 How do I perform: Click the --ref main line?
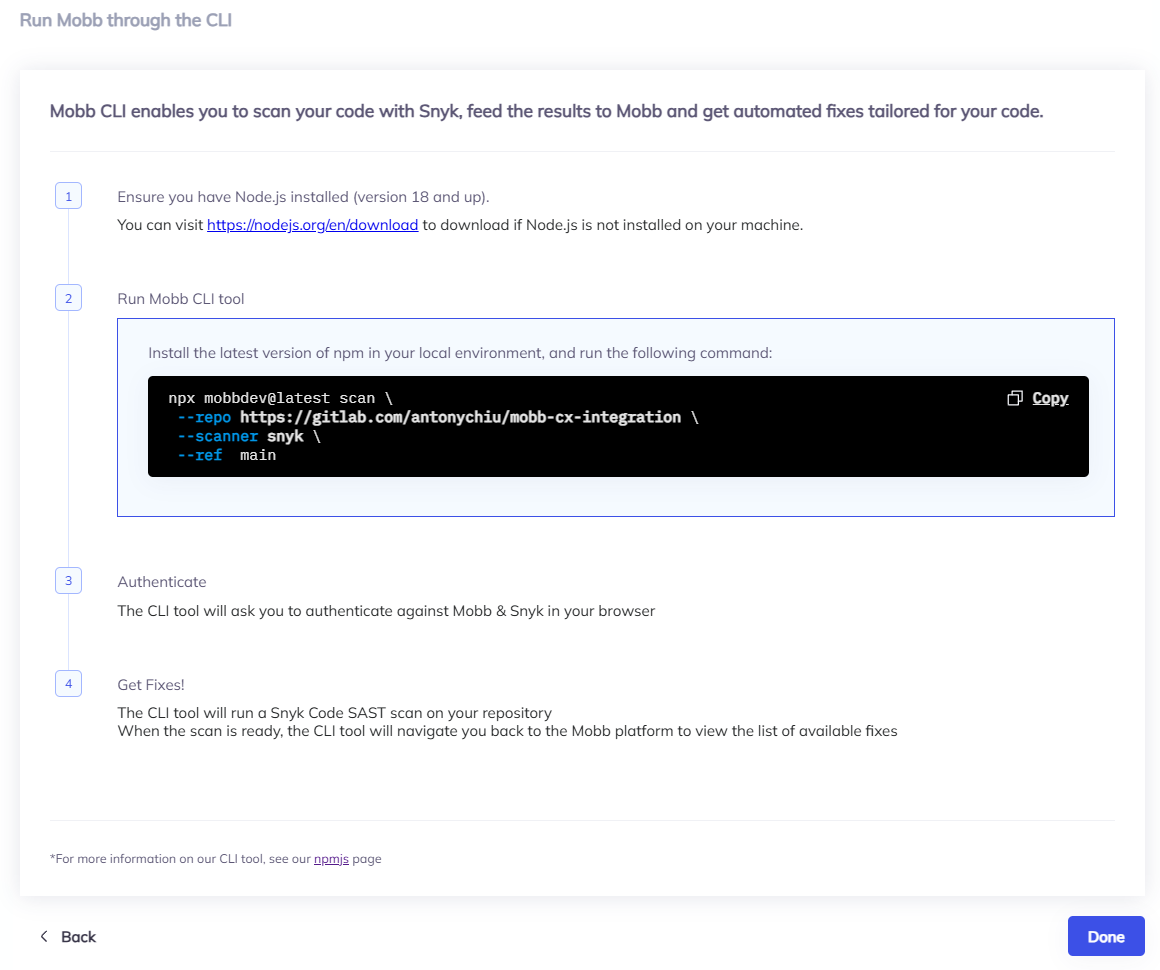pyautogui.click(x=226, y=455)
